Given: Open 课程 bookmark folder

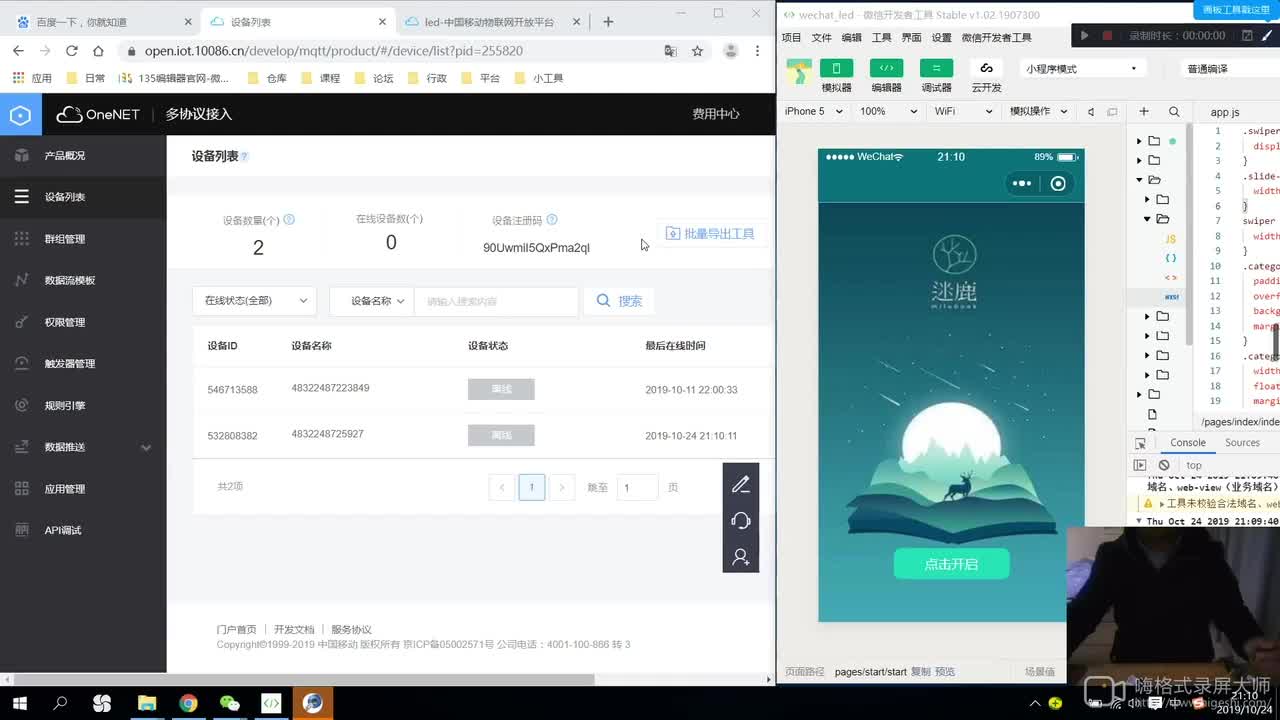Looking at the screenshot, I should click(x=321, y=78).
